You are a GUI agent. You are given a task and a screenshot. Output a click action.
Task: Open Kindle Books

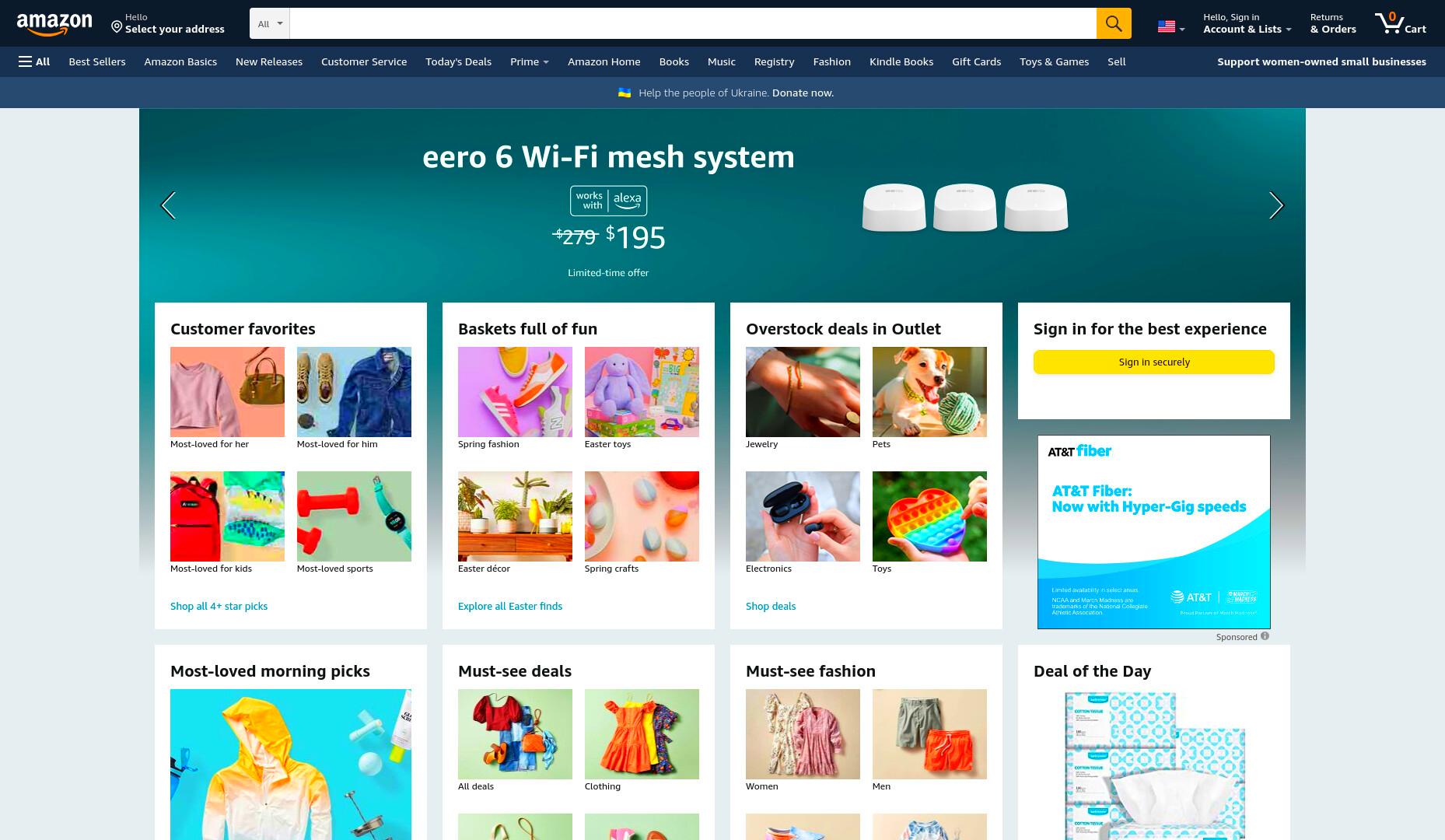pos(901,61)
